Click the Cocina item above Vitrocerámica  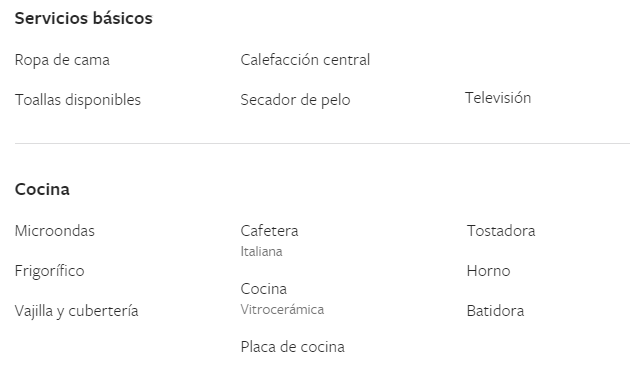coord(264,289)
